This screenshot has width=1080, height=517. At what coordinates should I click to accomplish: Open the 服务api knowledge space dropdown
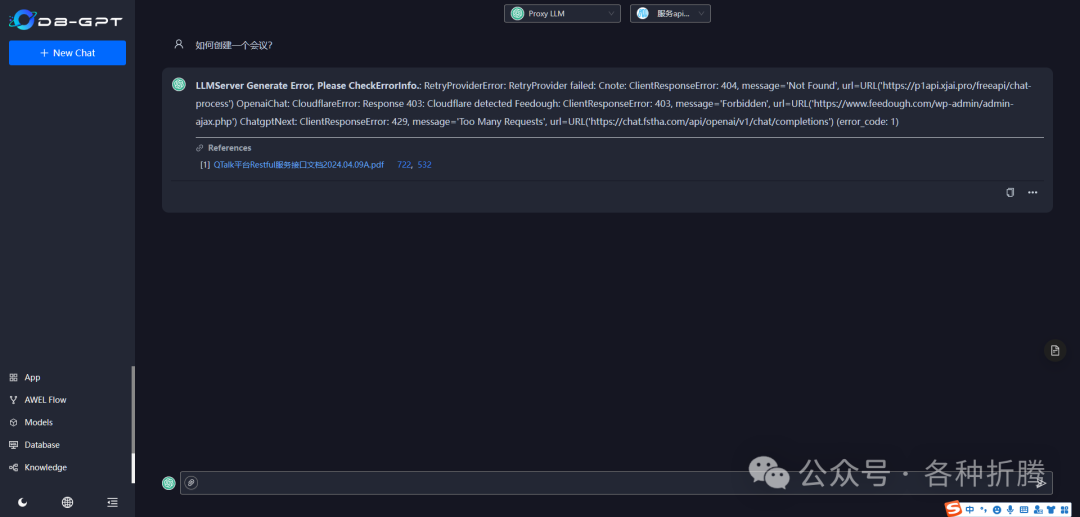(670, 14)
